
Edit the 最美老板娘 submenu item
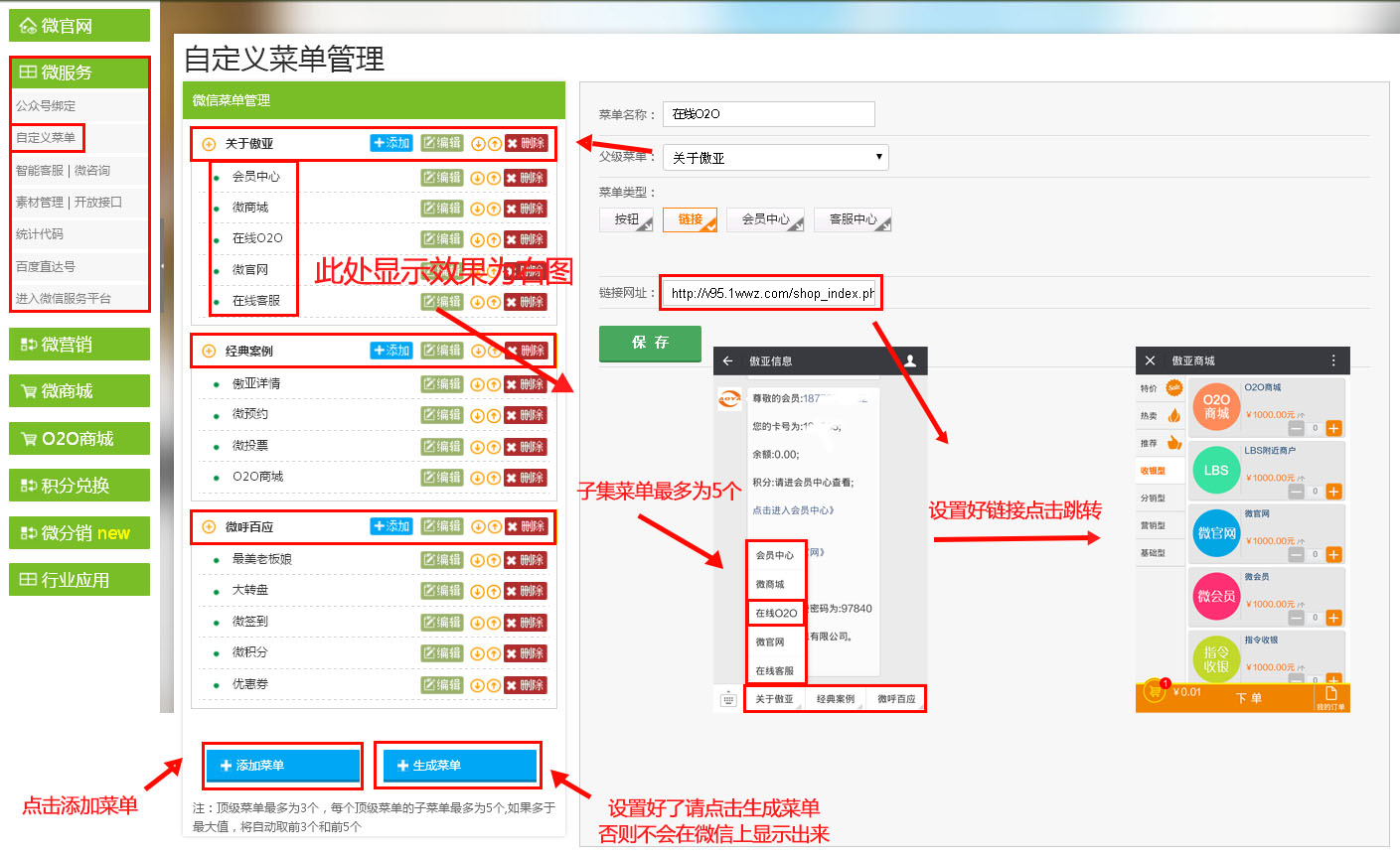click(x=441, y=560)
